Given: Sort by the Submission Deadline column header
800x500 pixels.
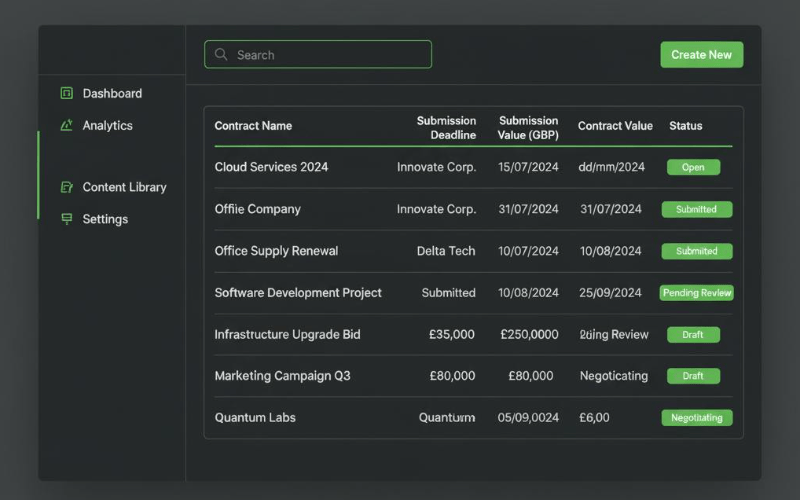Looking at the screenshot, I should [446, 128].
